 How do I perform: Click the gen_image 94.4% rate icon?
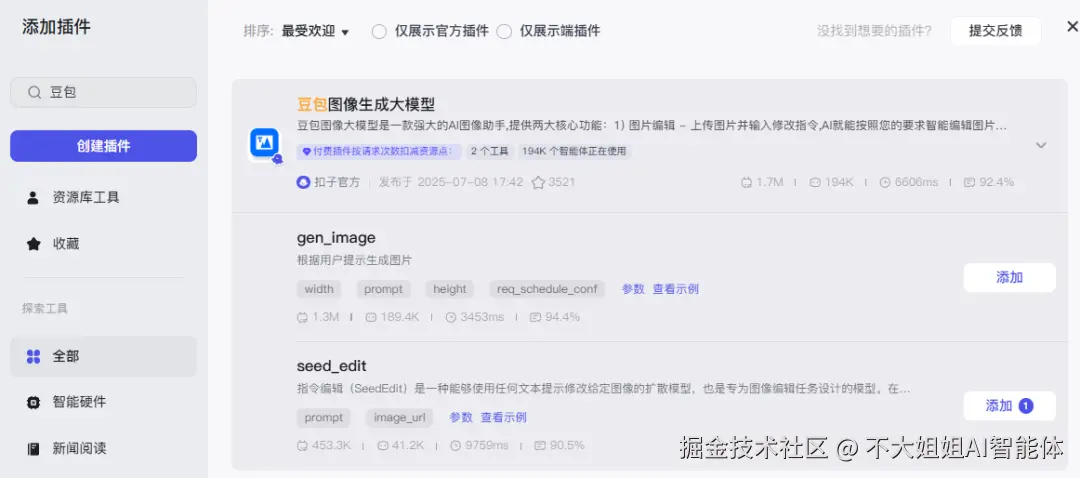click(535, 318)
